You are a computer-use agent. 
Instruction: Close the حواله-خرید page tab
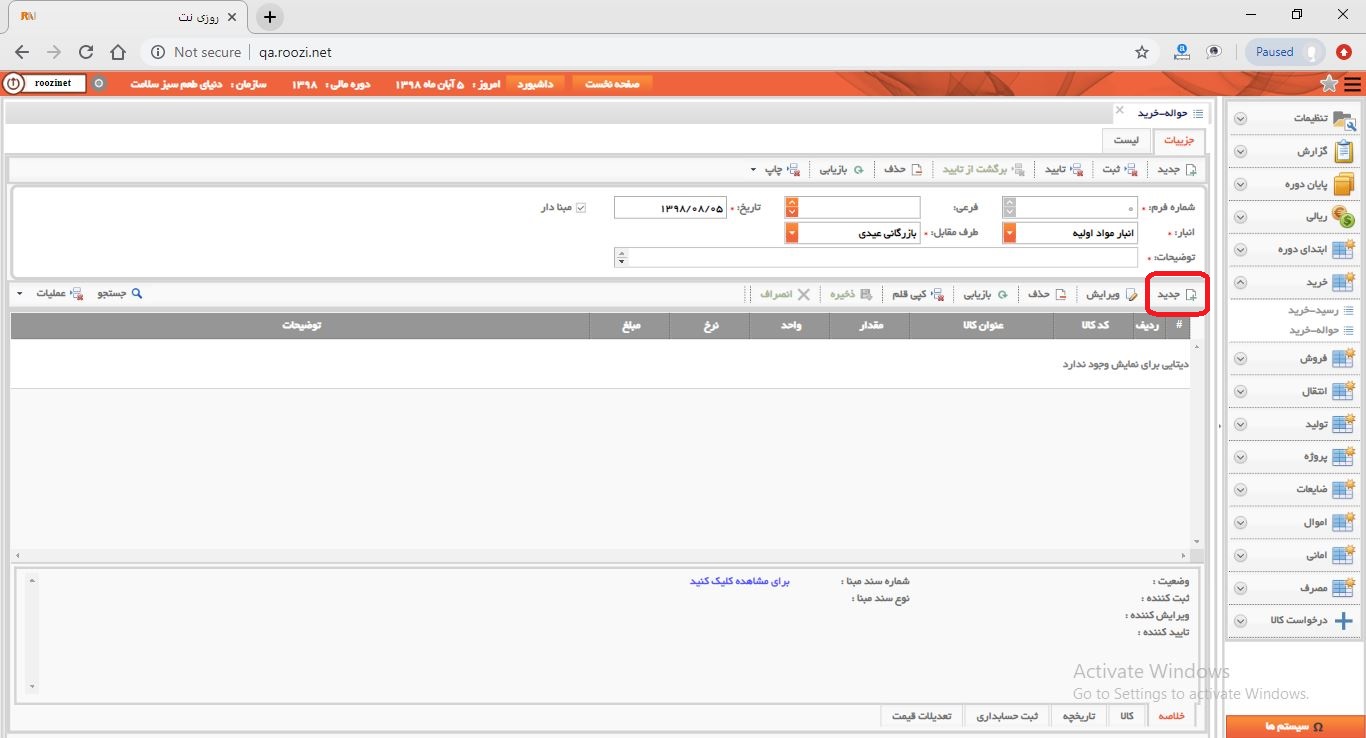[1120, 110]
